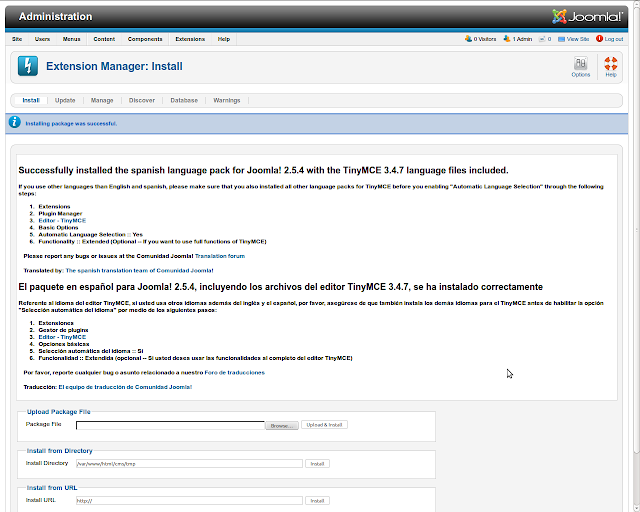Open El equipo de traducción link
Viewport: 640px width, 512px height.
tap(125, 387)
